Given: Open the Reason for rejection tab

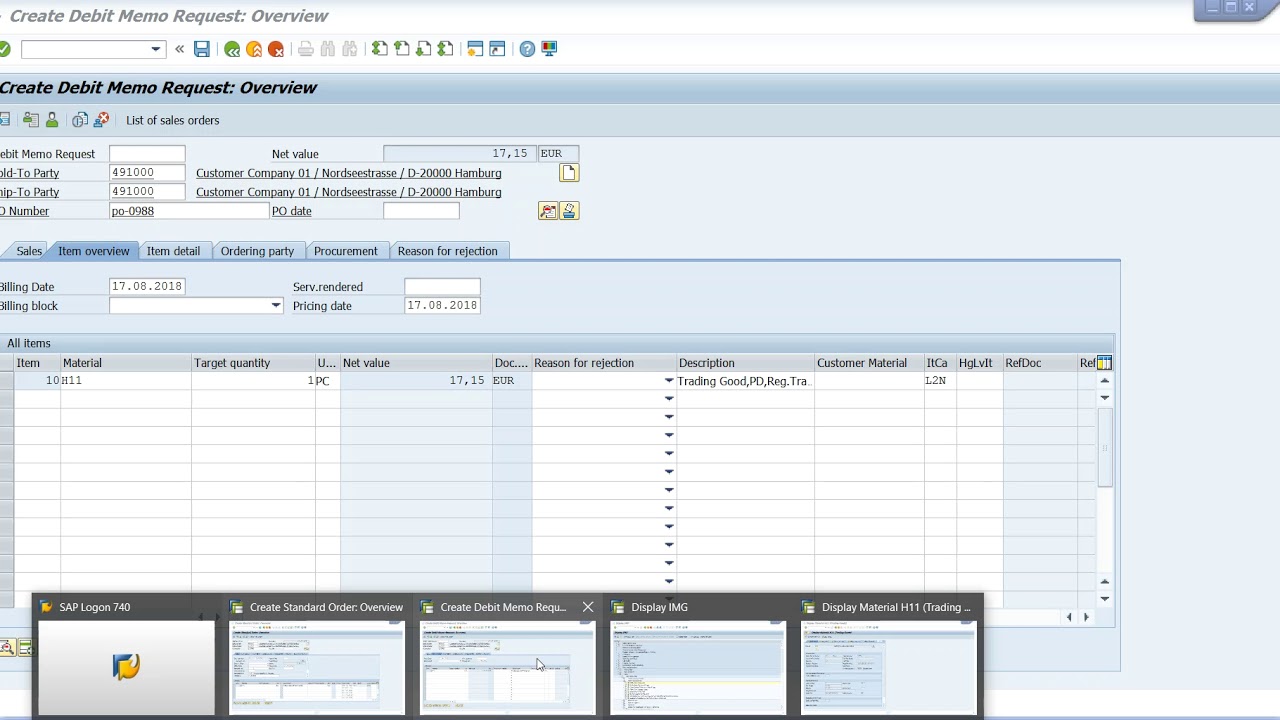Looking at the screenshot, I should 447,251.
